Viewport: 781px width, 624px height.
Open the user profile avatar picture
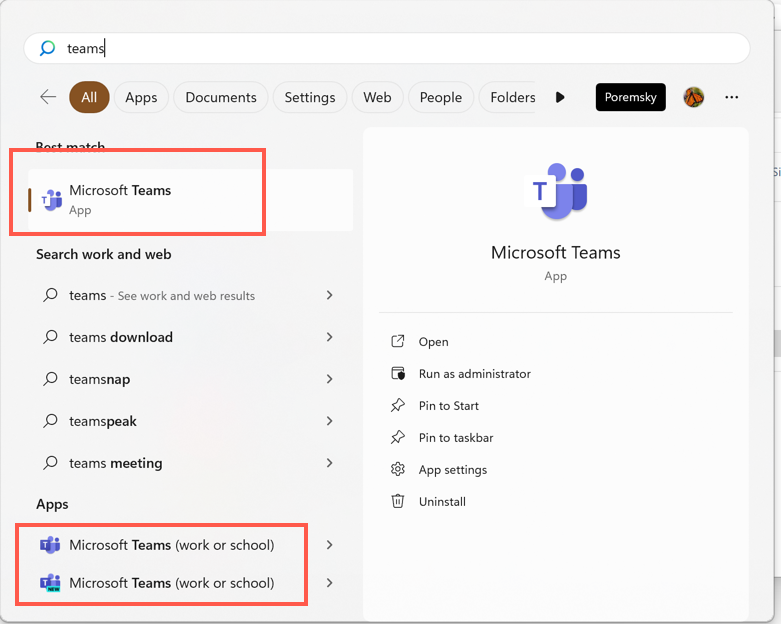point(693,97)
